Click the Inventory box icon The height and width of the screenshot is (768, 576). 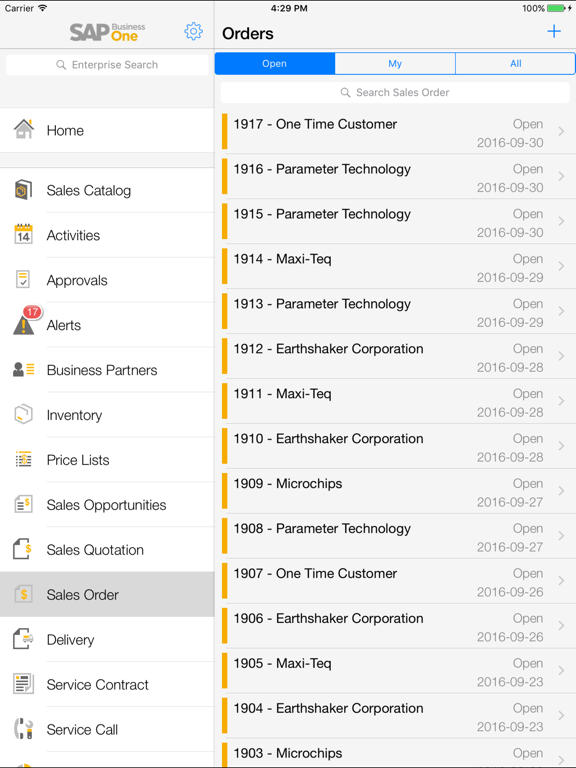(x=24, y=414)
